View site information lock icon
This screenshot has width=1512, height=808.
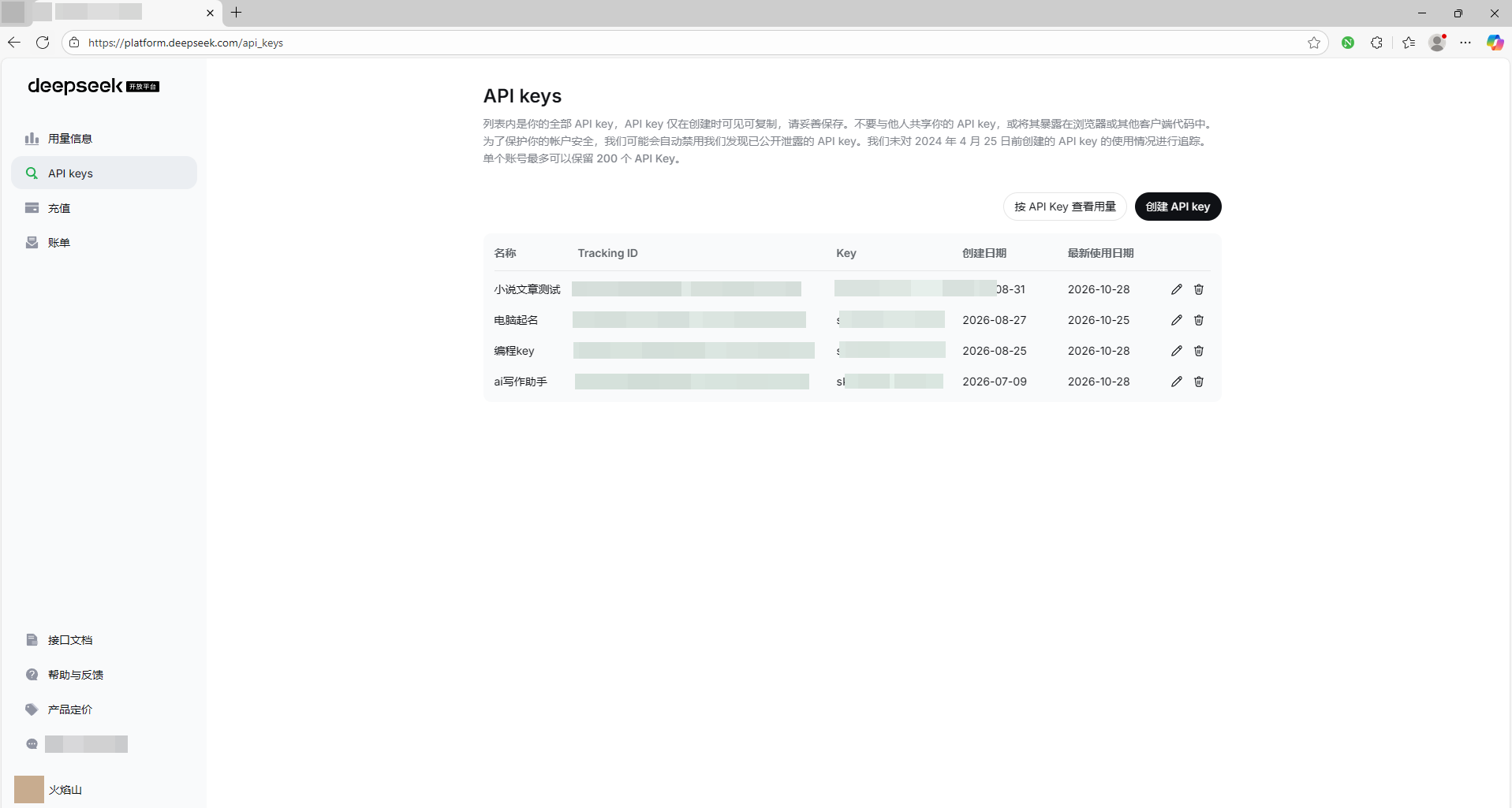click(x=74, y=43)
